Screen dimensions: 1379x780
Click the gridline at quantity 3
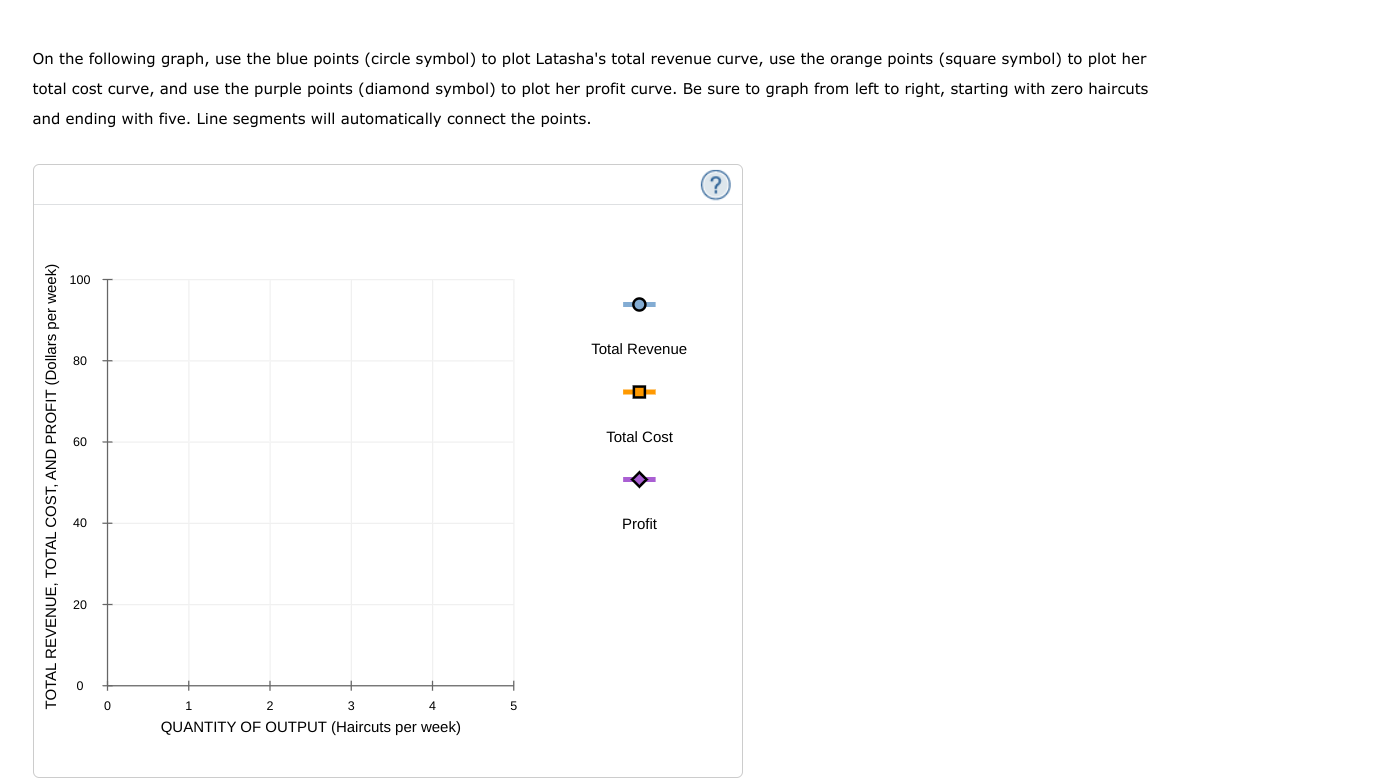(x=350, y=482)
